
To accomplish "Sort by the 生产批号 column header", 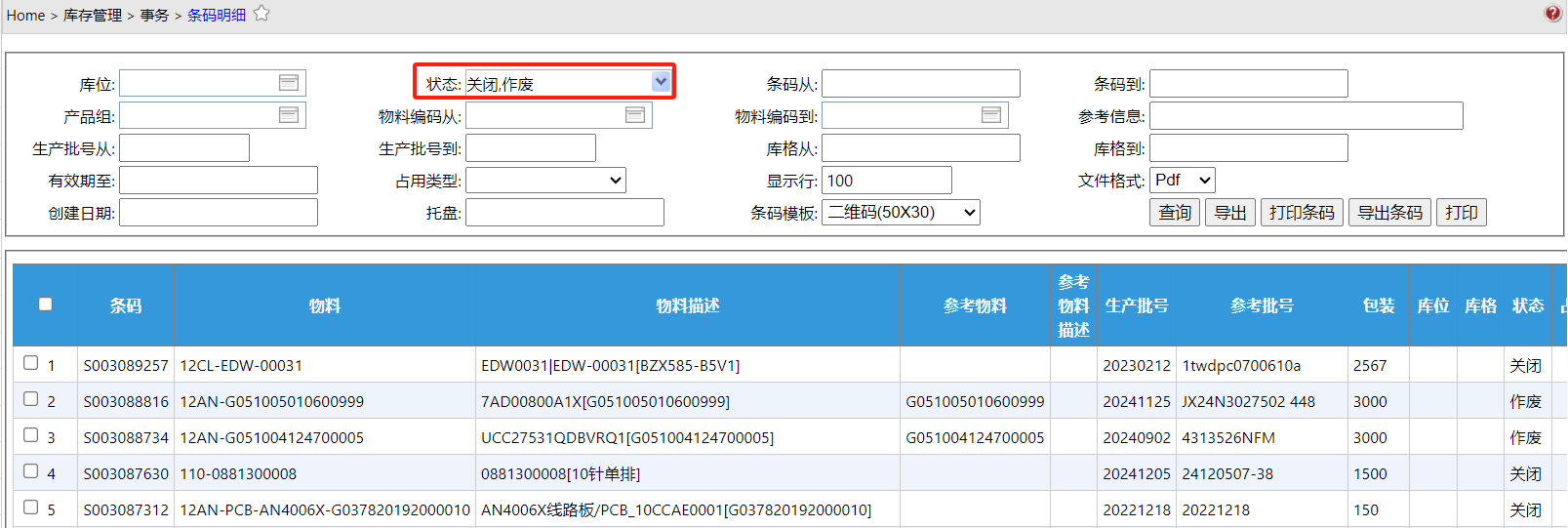I will pyautogui.click(x=1137, y=305).
